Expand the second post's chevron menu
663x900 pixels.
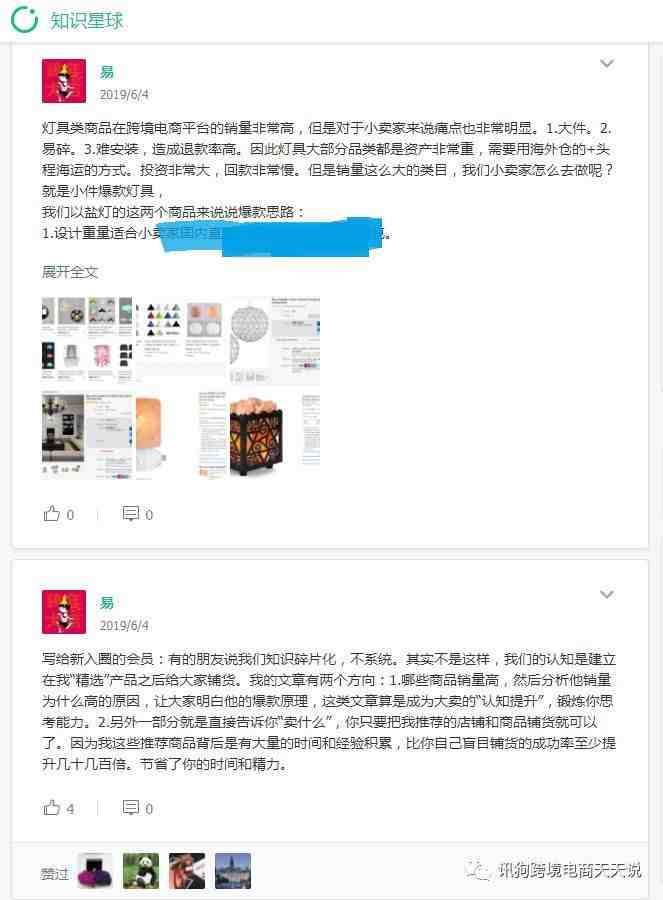click(607, 595)
